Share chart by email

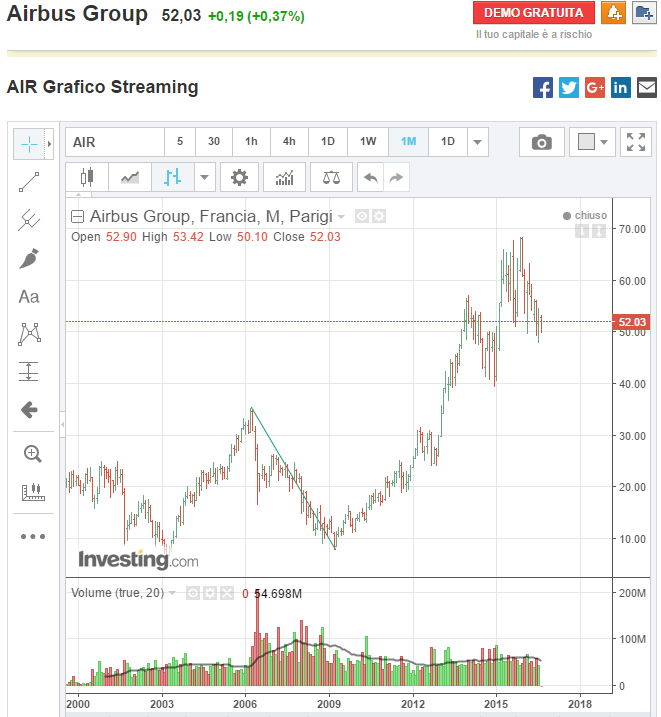[647, 87]
